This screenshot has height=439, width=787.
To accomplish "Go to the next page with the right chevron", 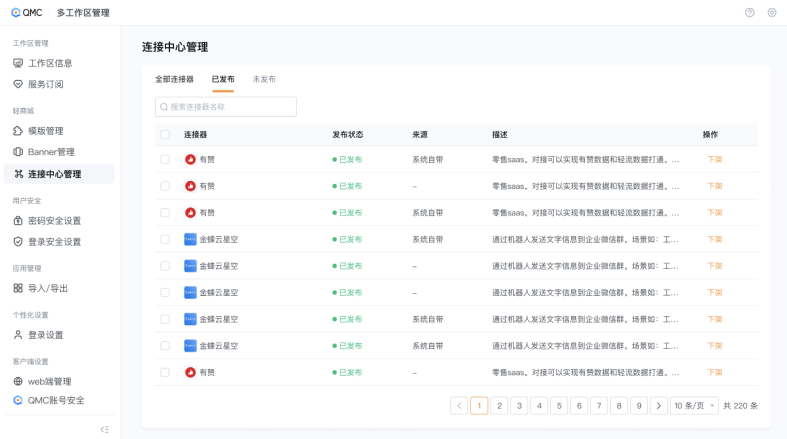I will [x=659, y=406].
